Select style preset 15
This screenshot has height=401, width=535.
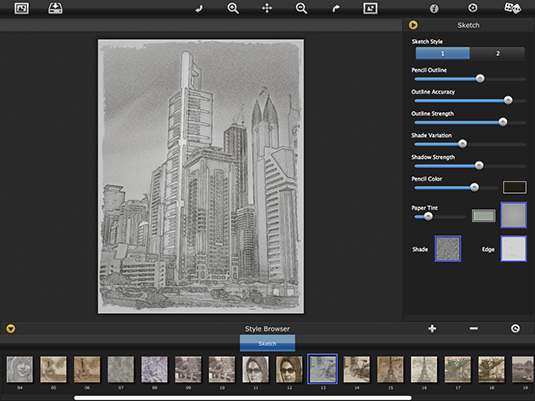(390, 369)
